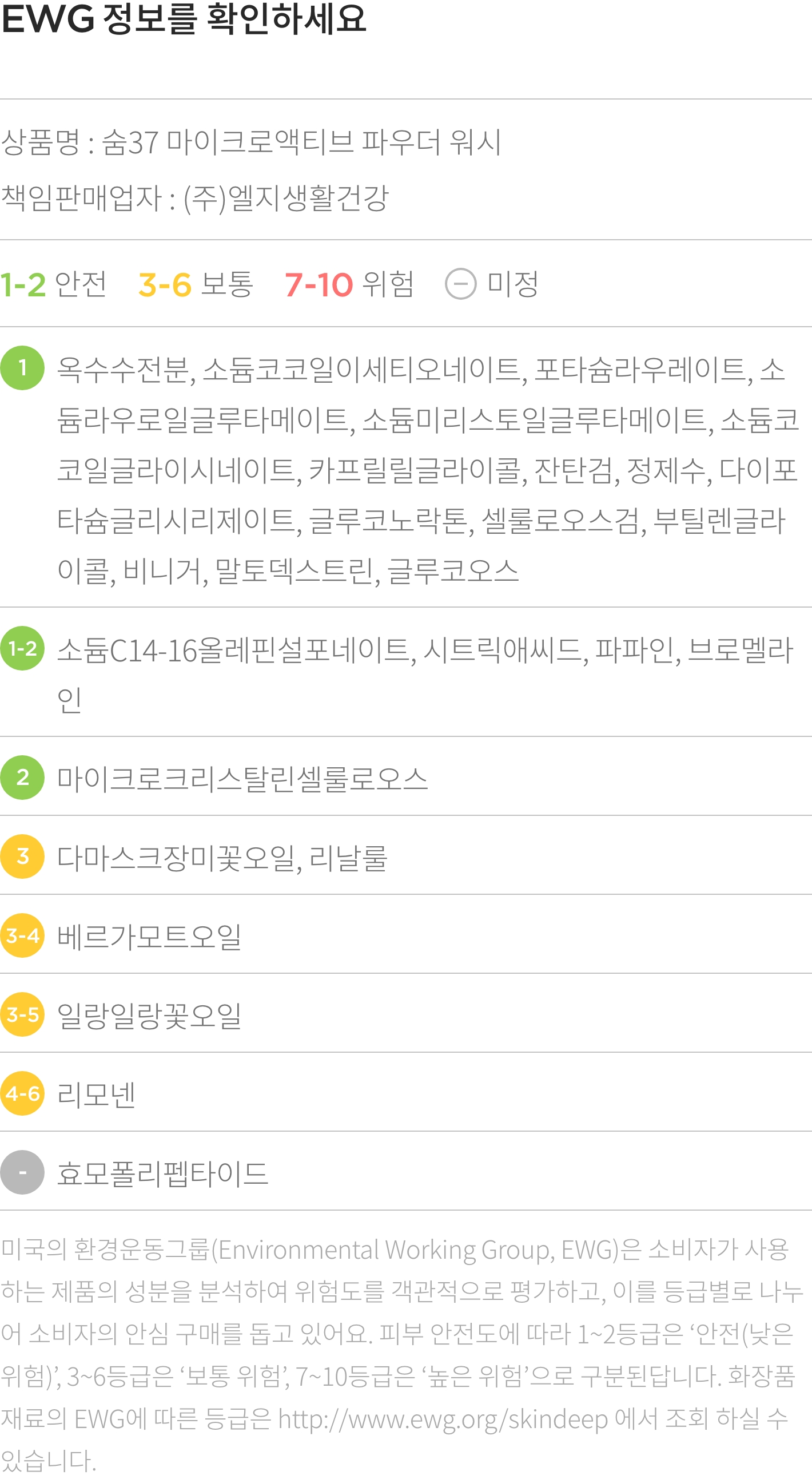Select the 7-10 위험 legend label
The height and width of the screenshot is (1483, 812).
349,284
